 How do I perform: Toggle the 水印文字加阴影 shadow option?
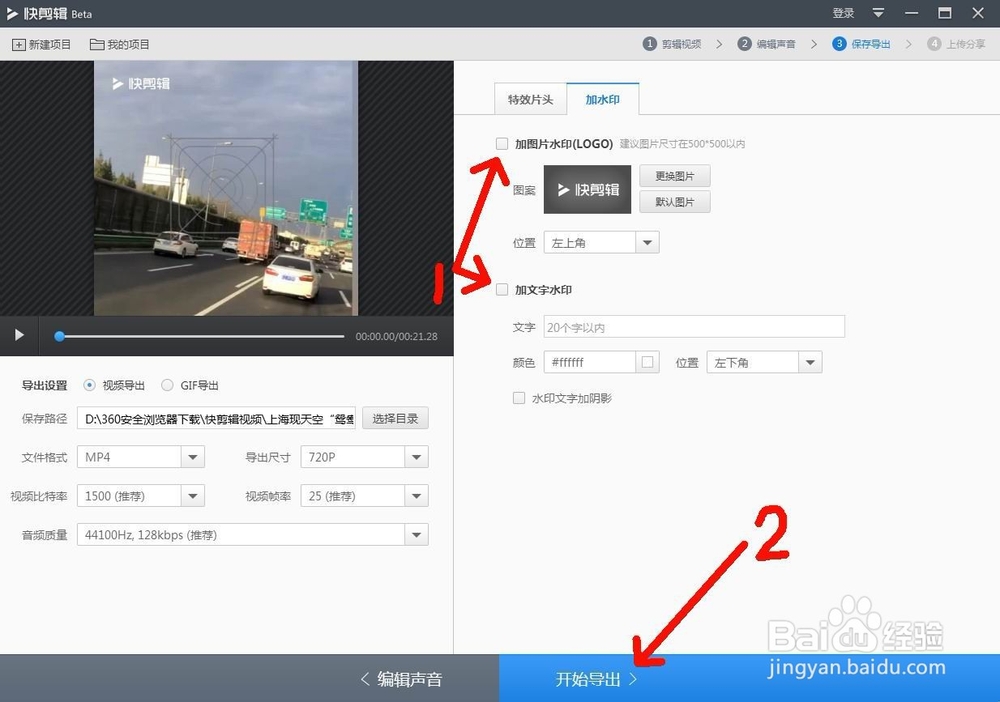(x=518, y=397)
